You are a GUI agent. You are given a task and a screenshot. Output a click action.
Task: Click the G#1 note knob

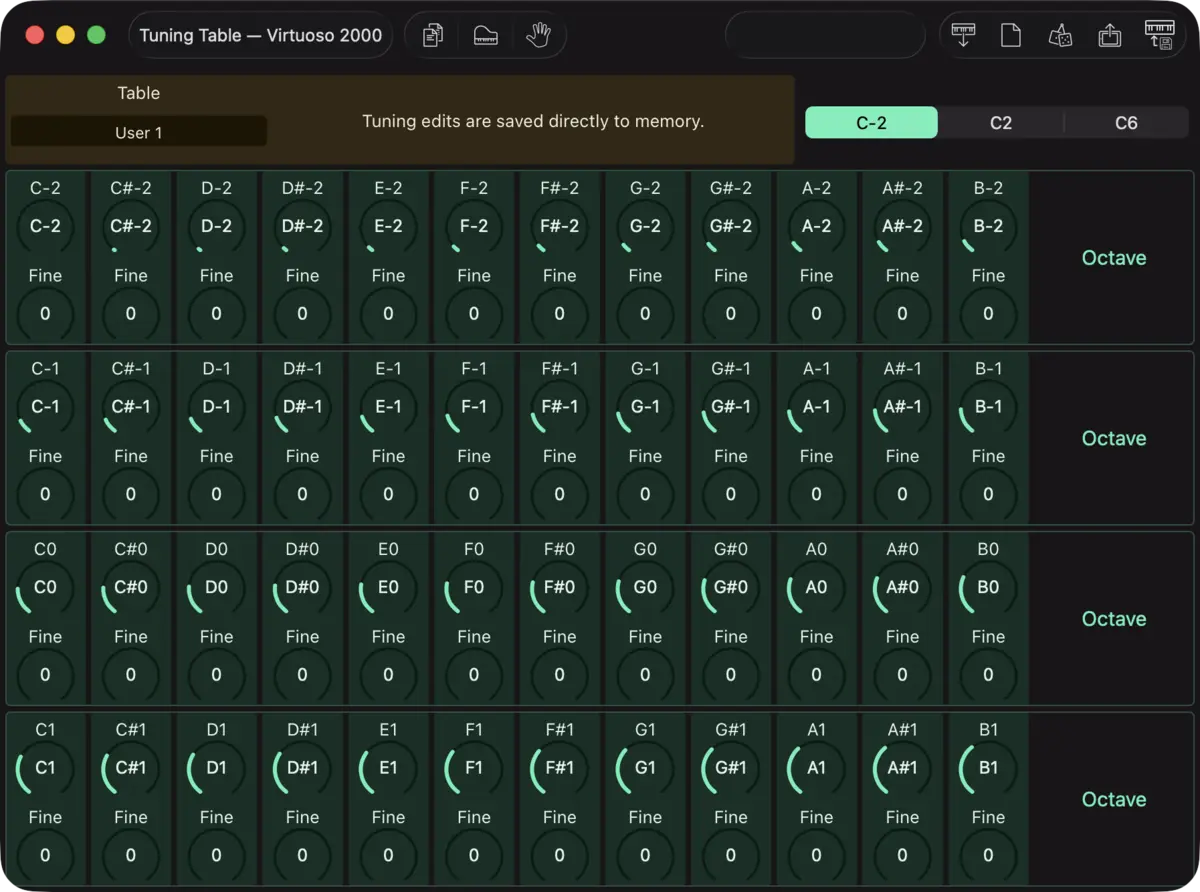click(x=731, y=767)
